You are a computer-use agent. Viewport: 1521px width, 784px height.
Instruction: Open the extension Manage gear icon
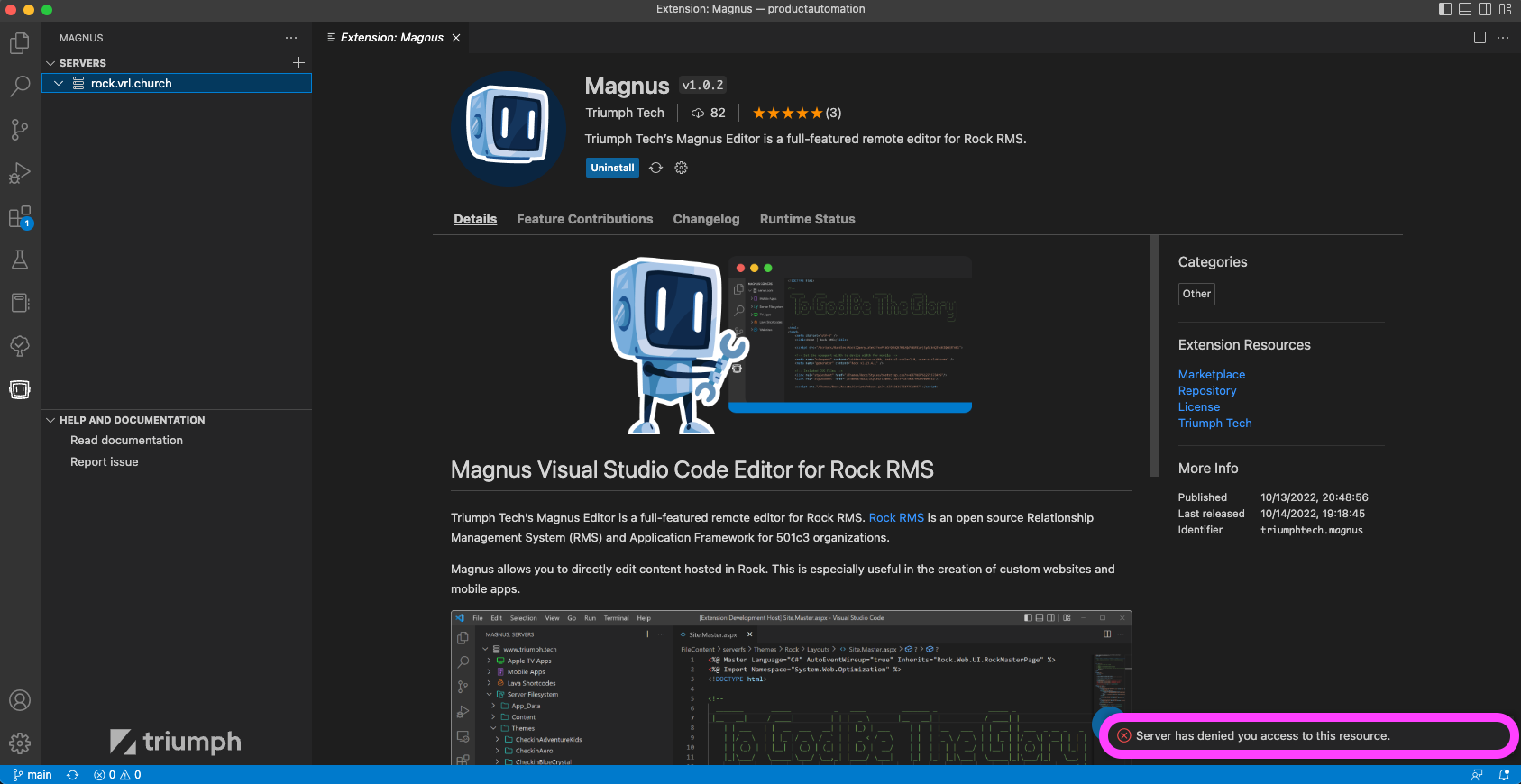point(682,168)
